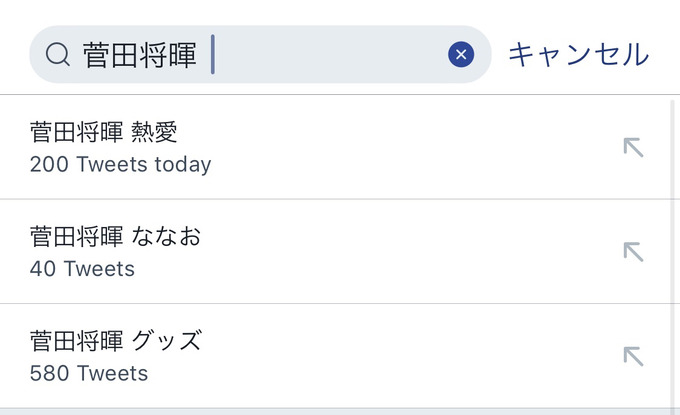
Task: Click the 580 Tweets count label
Action: [x=88, y=373]
